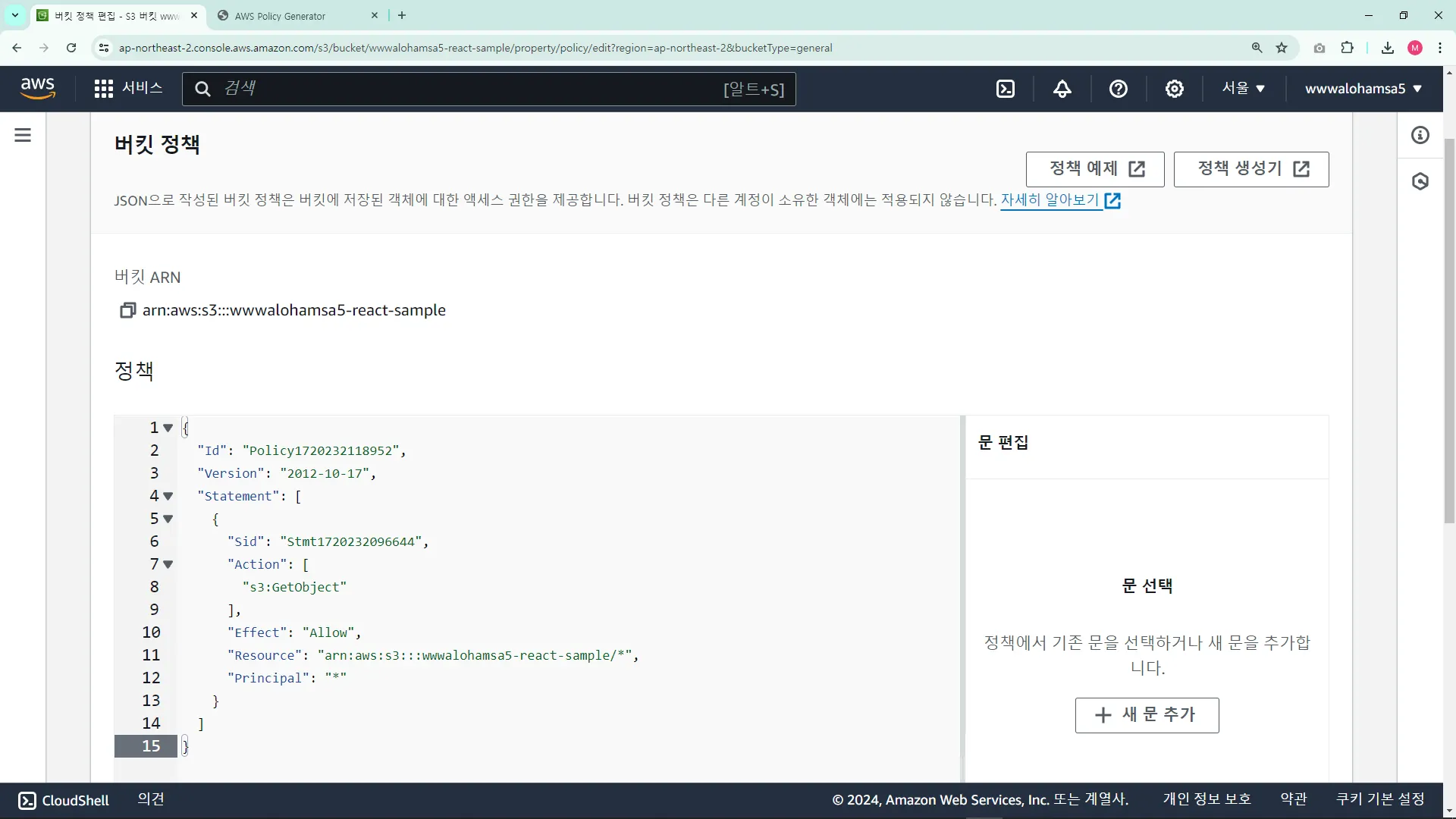
Task: Copy the bucket ARN with the copy icon
Action: tap(127, 310)
